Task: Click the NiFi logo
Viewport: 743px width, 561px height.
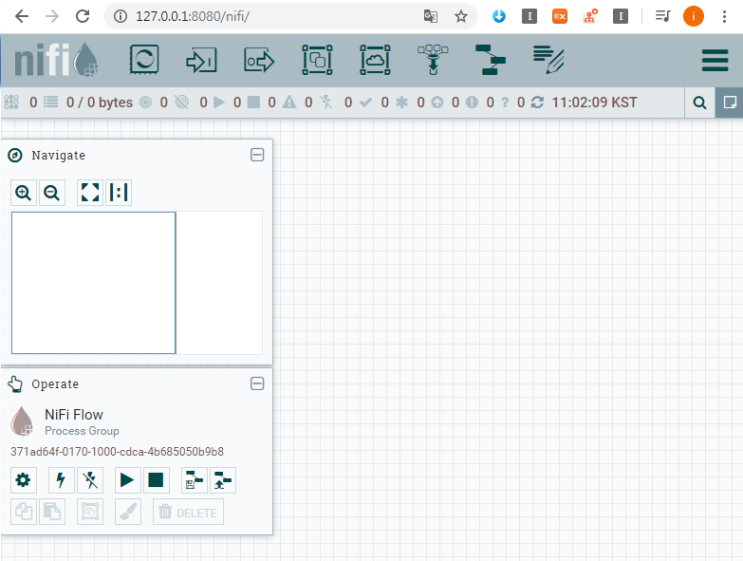Action: [x=56, y=60]
